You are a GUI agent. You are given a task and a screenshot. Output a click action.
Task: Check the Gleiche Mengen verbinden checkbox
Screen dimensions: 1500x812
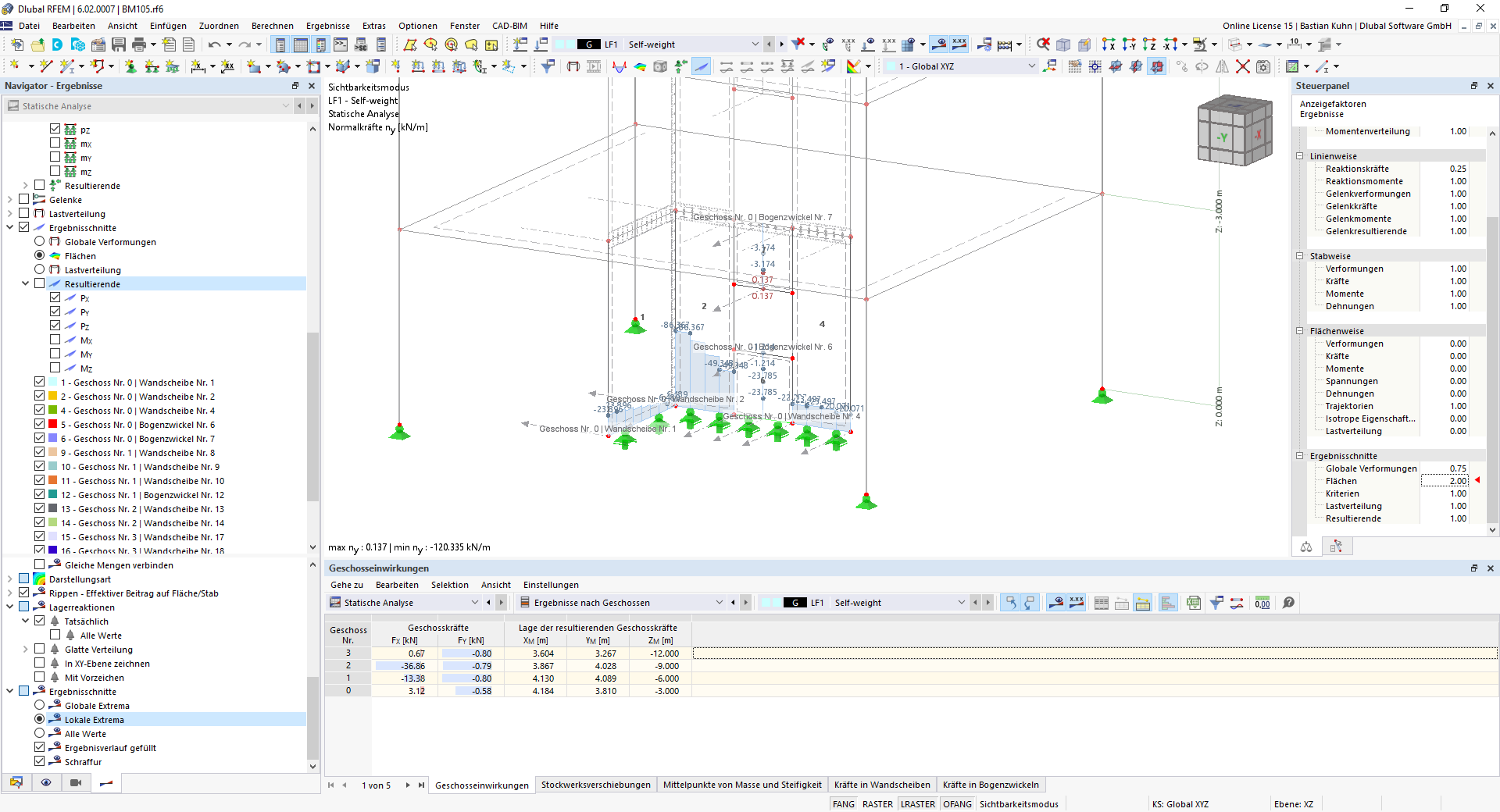(x=39, y=564)
